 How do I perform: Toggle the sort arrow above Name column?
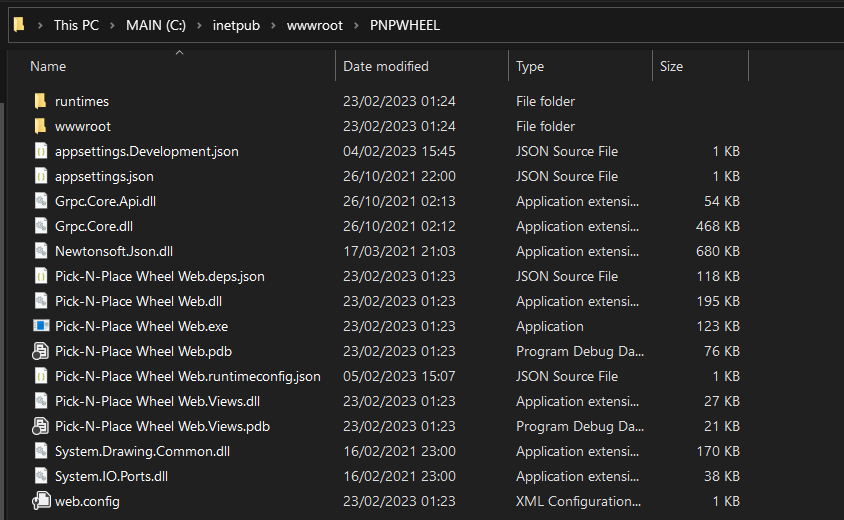(x=180, y=53)
